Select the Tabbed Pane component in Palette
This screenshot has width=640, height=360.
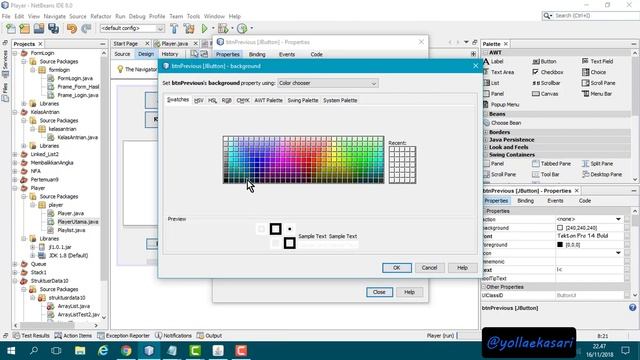(x=551, y=163)
